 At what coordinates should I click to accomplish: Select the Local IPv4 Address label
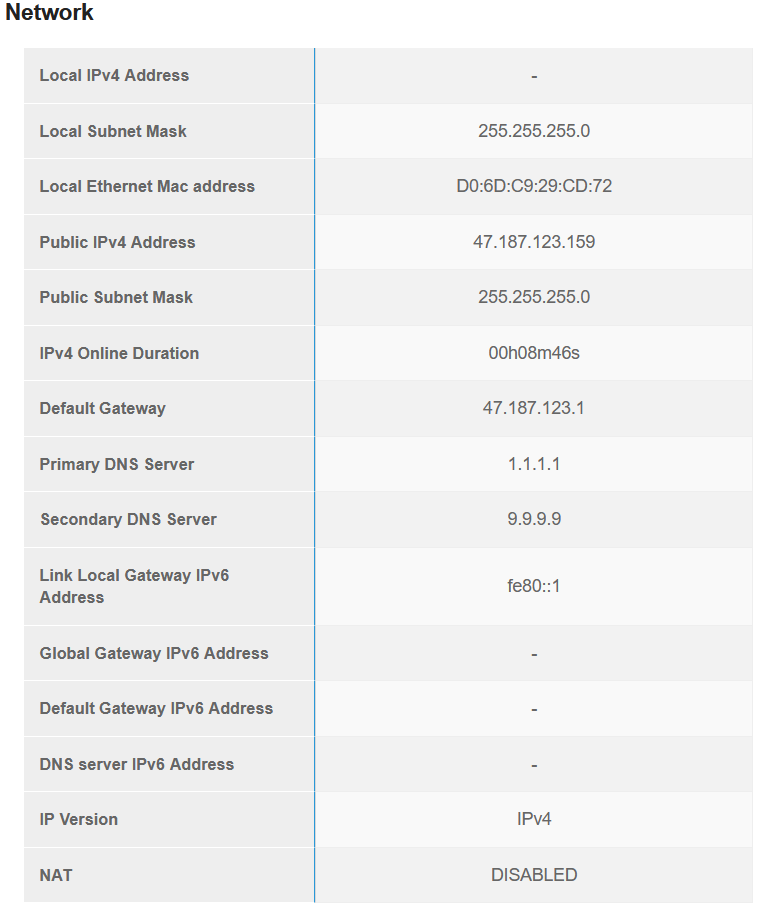tap(114, 75)
